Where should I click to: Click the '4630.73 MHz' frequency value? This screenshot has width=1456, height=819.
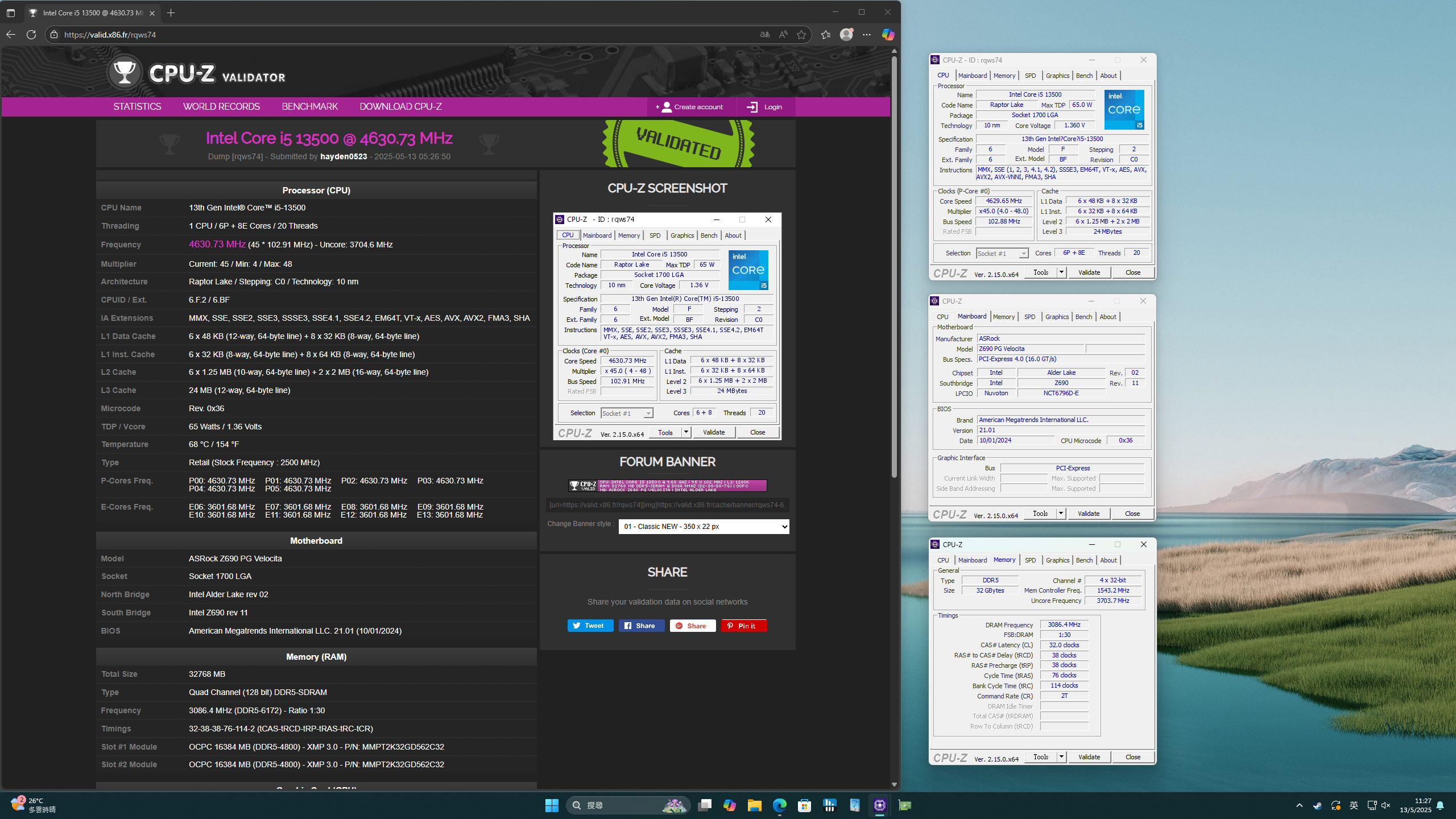(x=217, y=244)
